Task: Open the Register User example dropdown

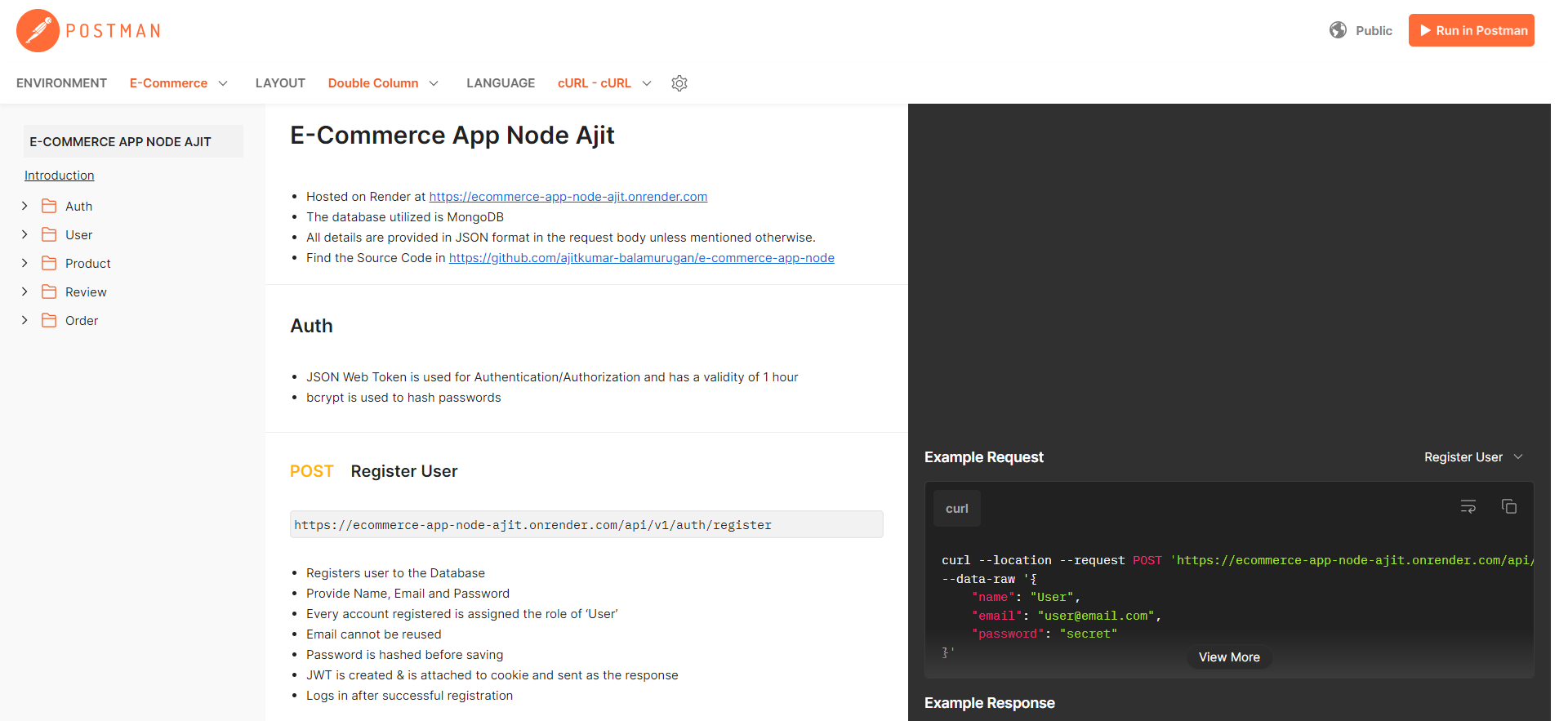Action: [x=1473, y=457]
